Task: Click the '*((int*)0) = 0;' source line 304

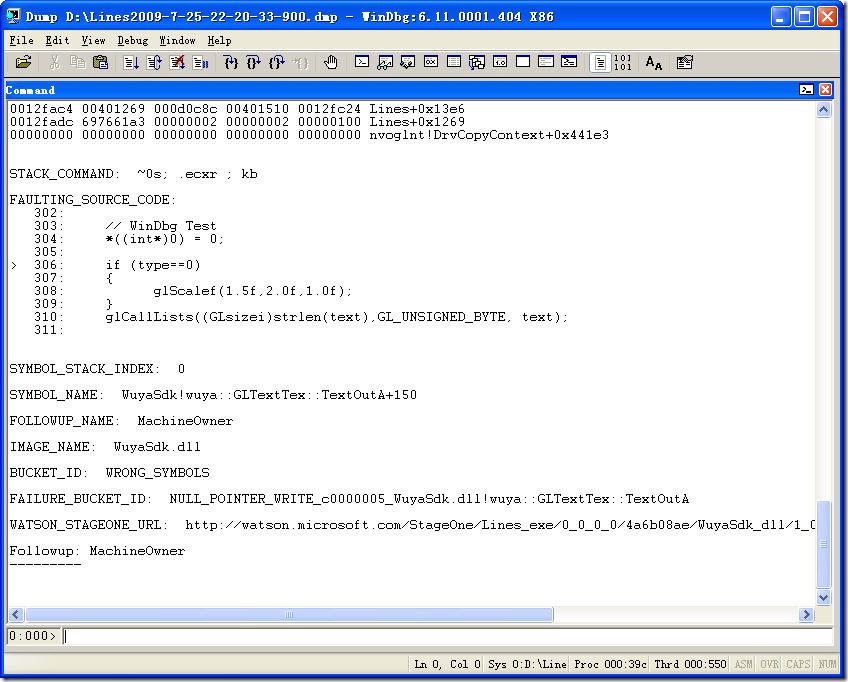Action: pos(164,239)
